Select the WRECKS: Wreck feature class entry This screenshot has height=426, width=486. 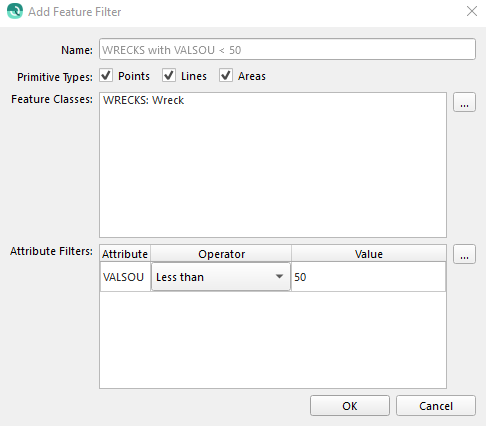pyautogui.click(x=143, y=100)
